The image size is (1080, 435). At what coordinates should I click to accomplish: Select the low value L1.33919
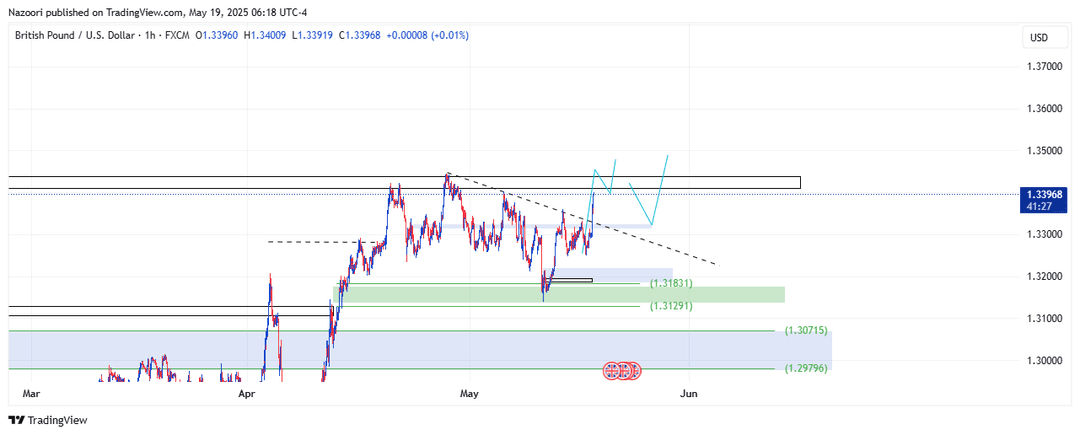pyautogui.click(x=312, y=35)
